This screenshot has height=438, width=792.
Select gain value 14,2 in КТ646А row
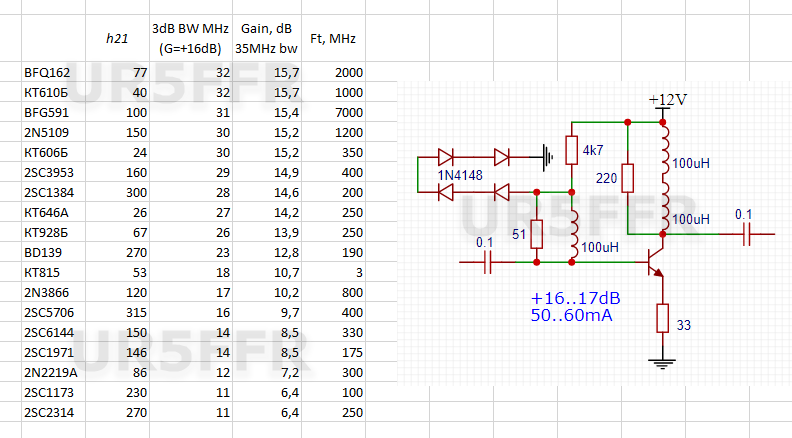tap(267, 212)
